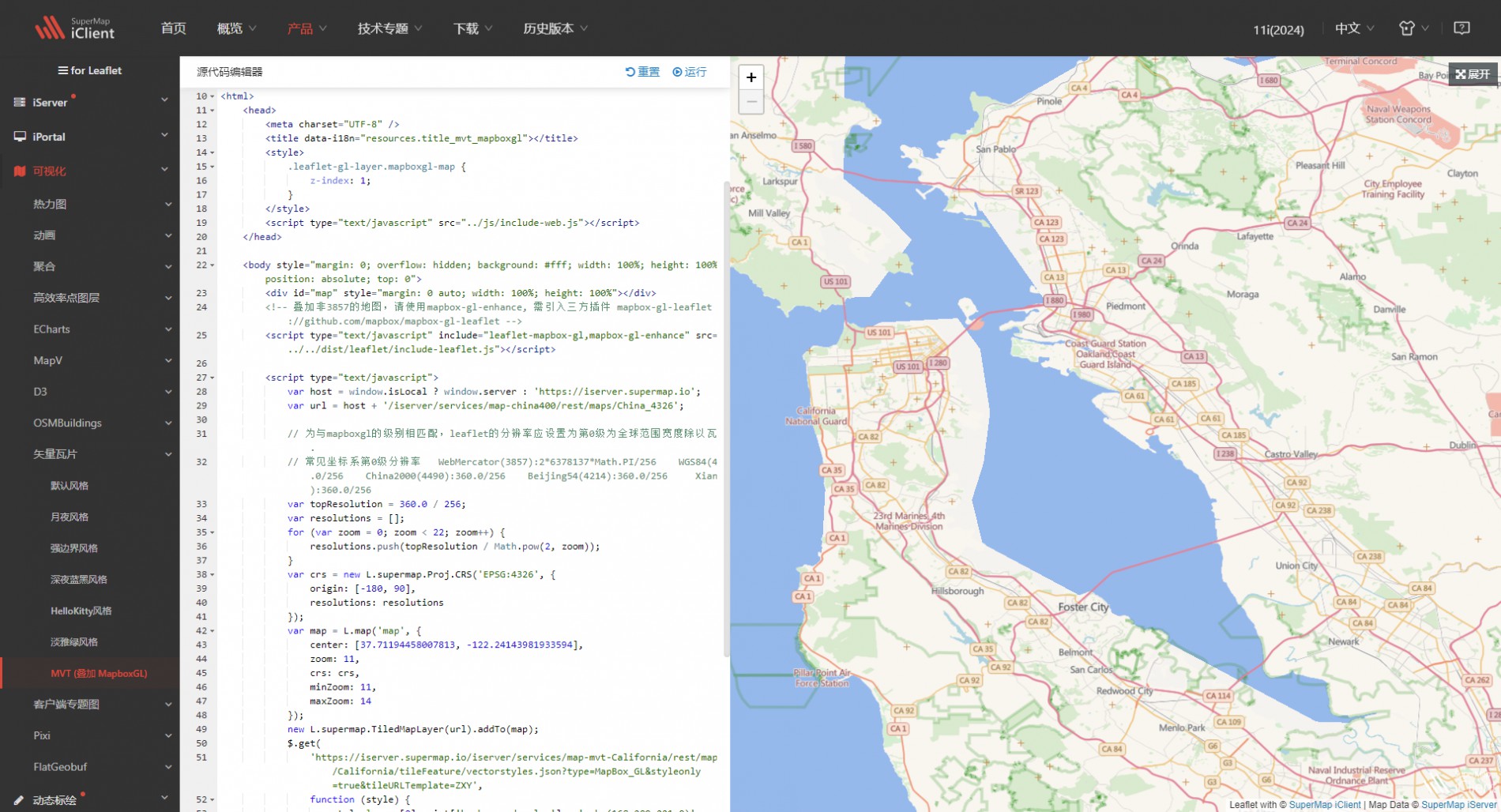Click line 50 '$.get(' in editor

[x=304, y=743]
